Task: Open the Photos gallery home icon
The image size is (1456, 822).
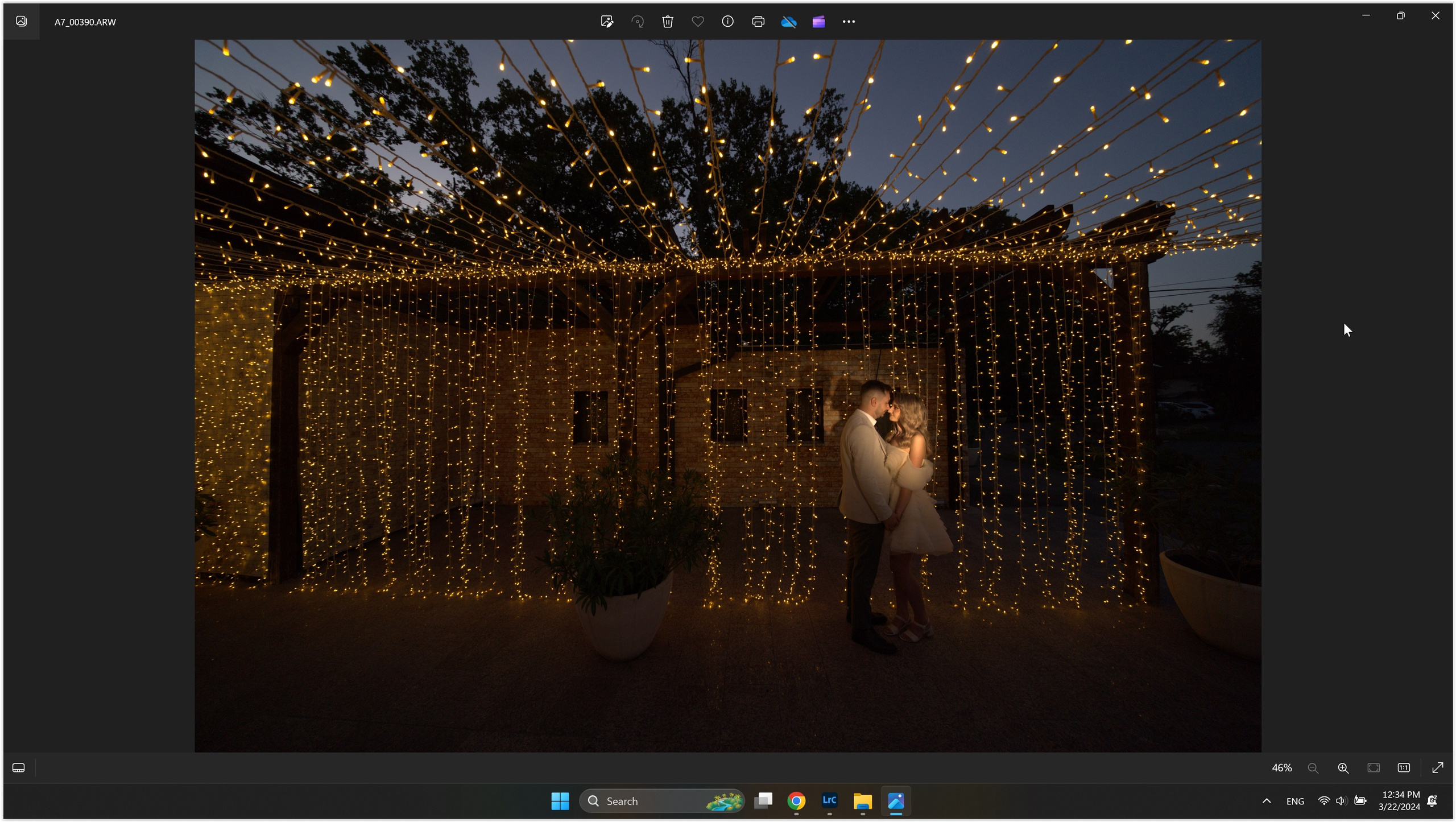Action: 21,22
